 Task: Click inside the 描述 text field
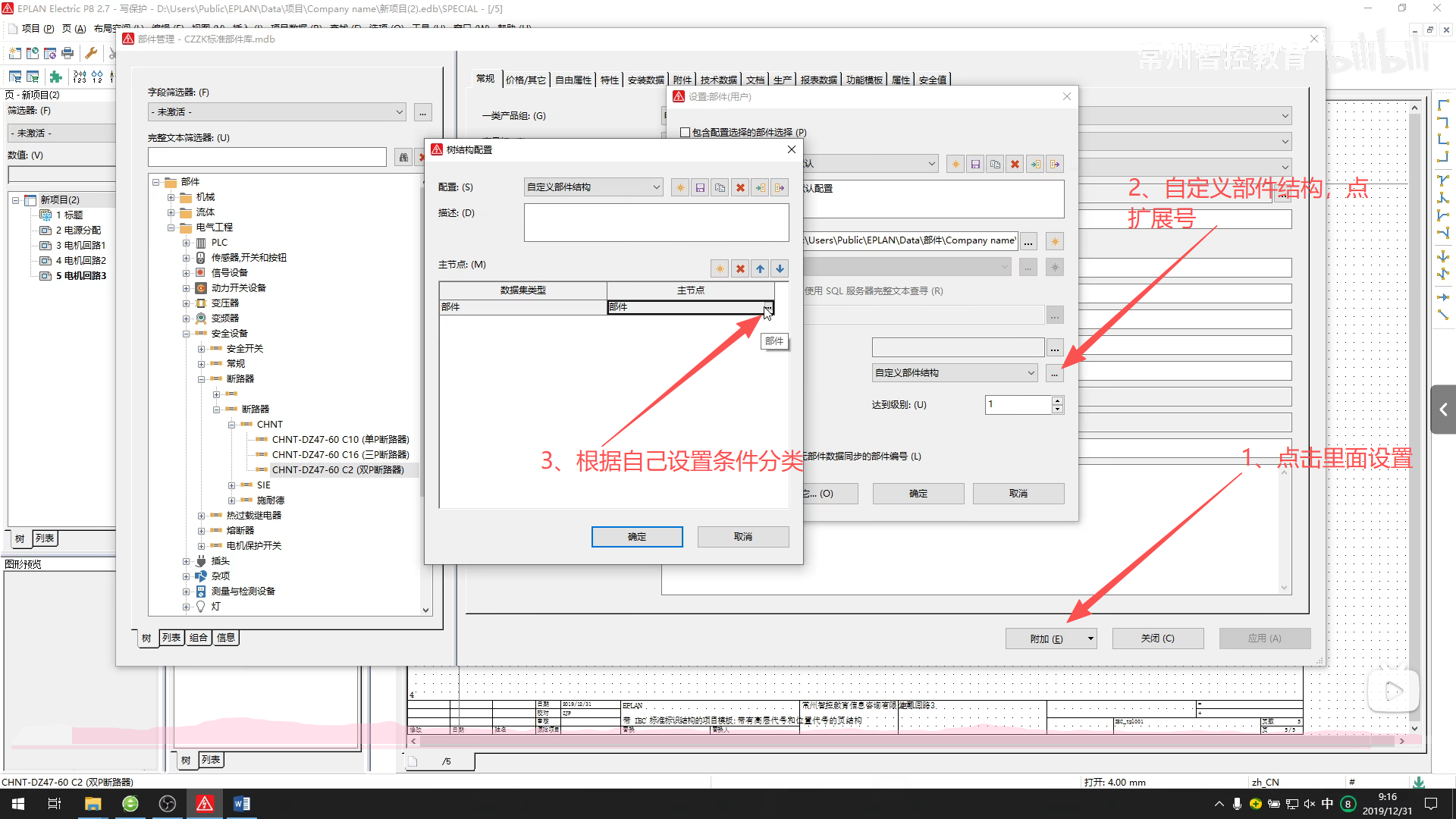(656, 223)
